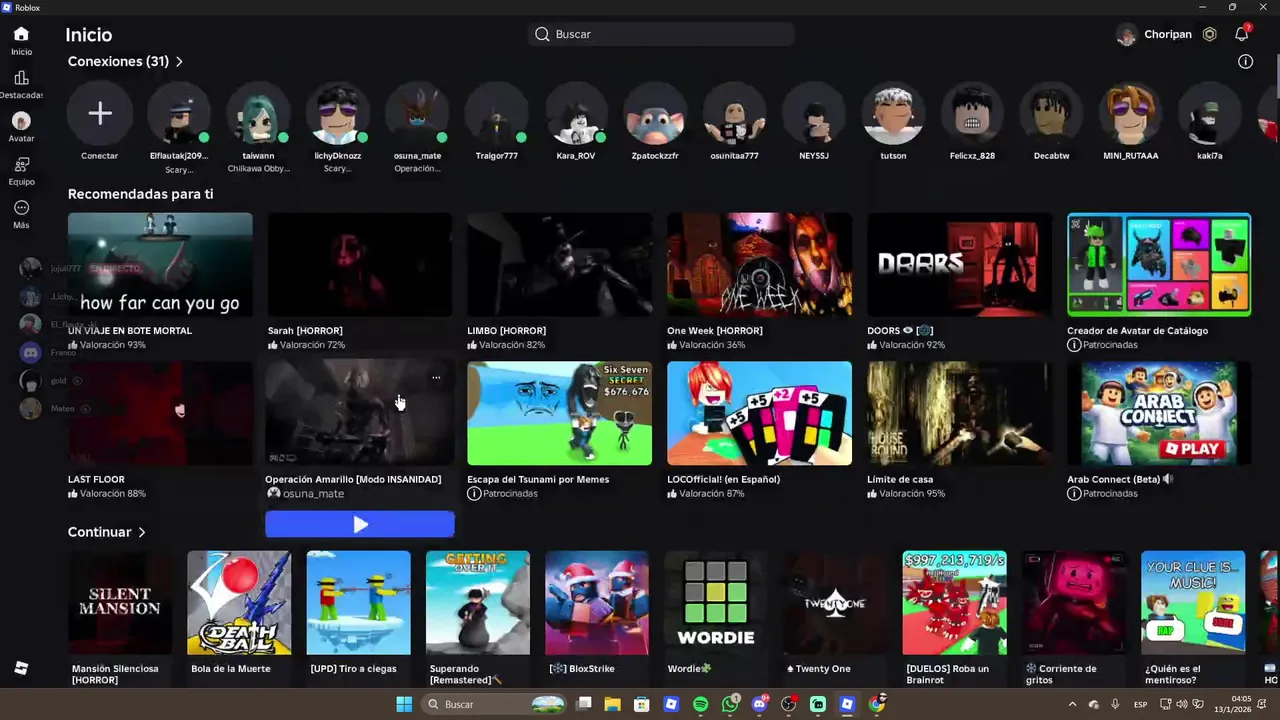
Task: Continue Corriente de gritos game tile
Action: [x=1074, y=603]
